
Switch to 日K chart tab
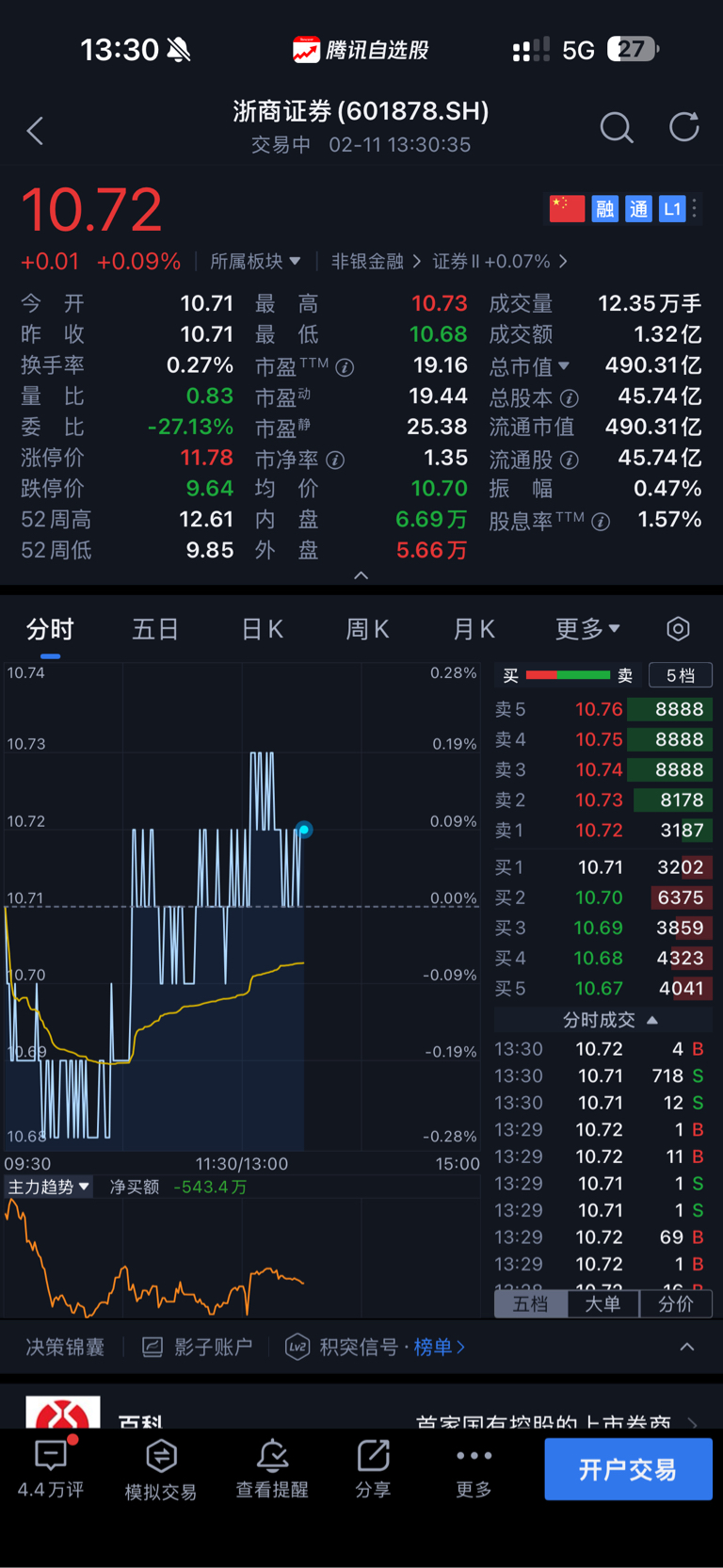tap(262, 628)
